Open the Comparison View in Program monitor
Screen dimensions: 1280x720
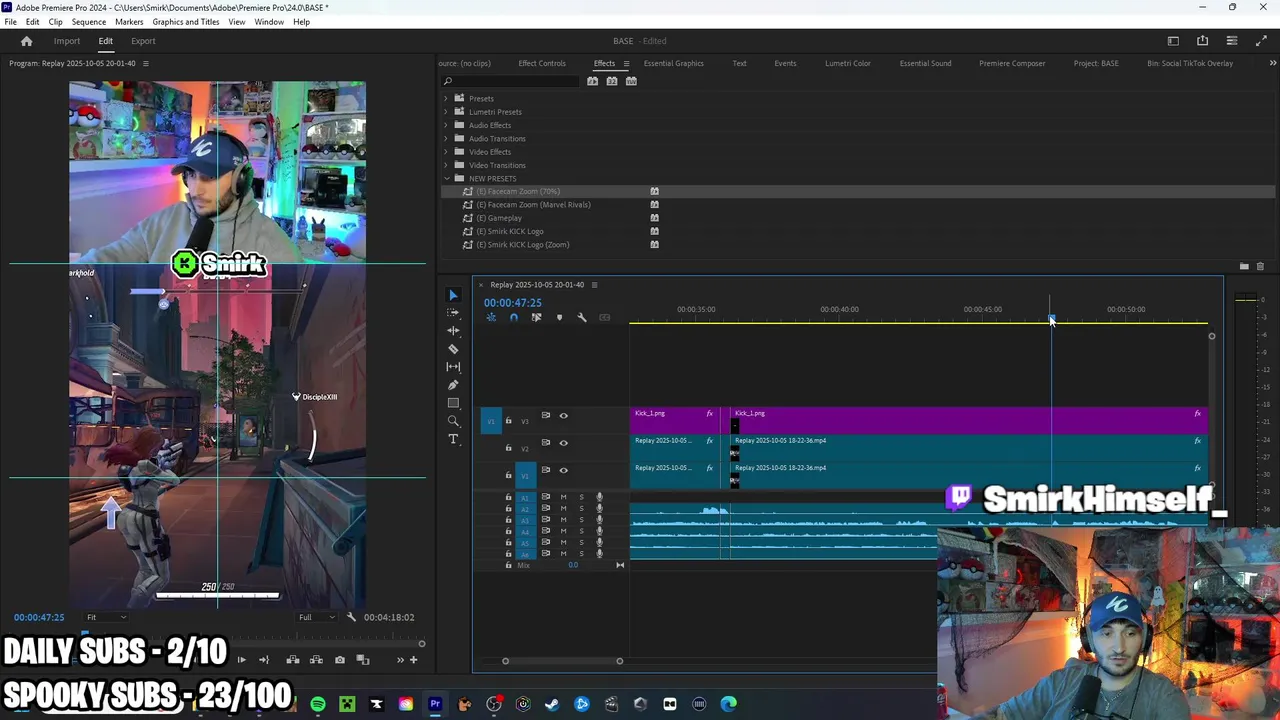point(363,660)
